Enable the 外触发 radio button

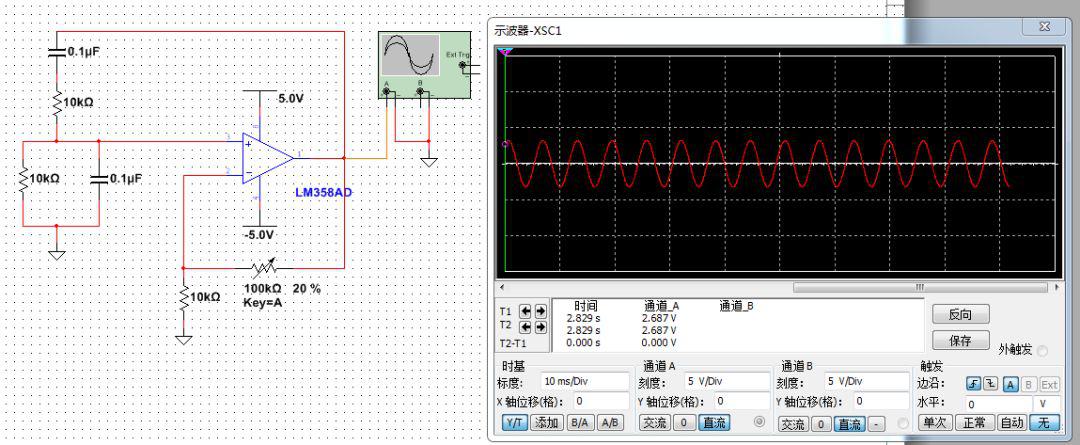click(x=1043, y=350)
